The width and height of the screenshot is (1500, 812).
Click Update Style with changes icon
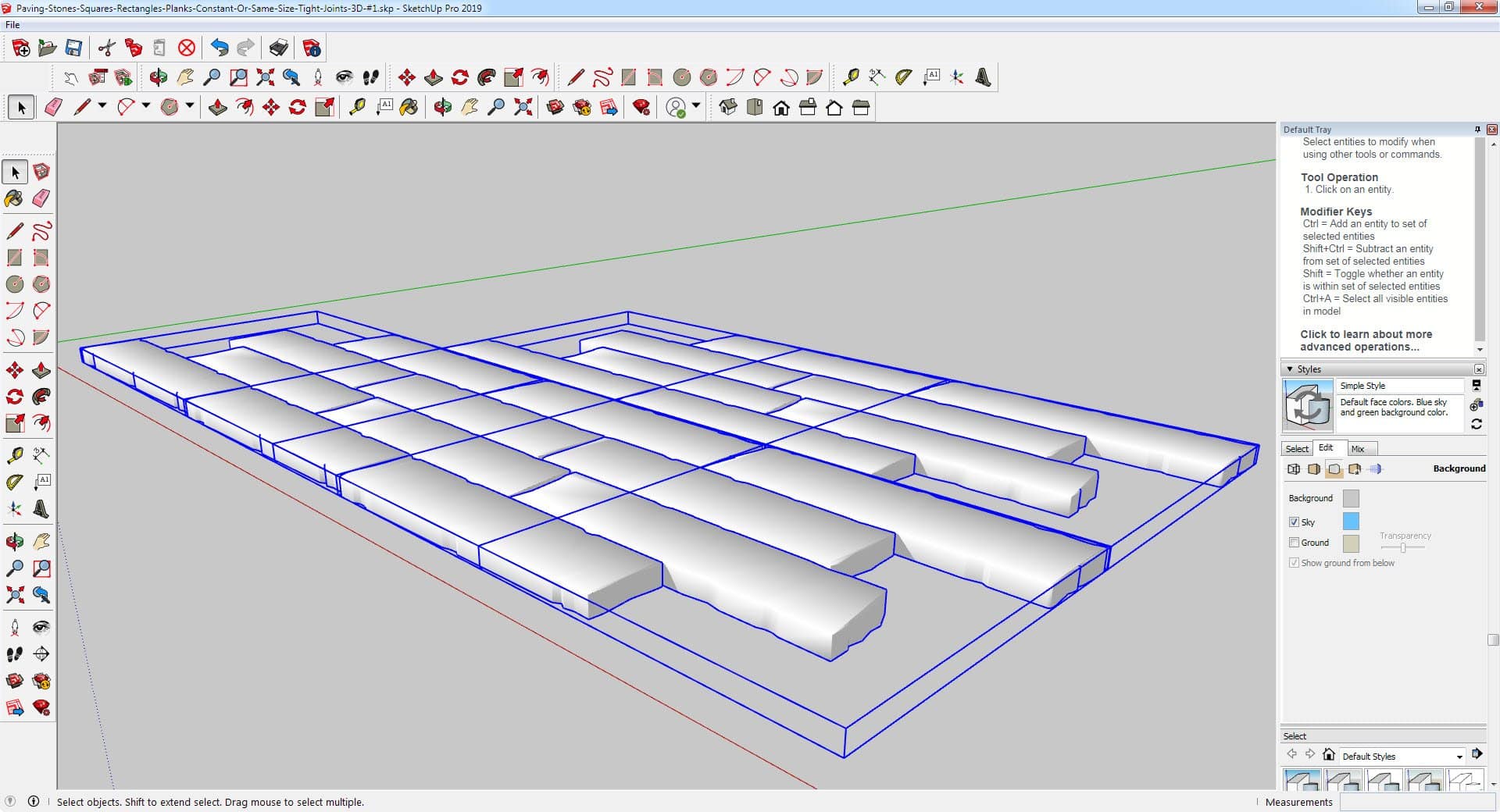point(1476,424)
